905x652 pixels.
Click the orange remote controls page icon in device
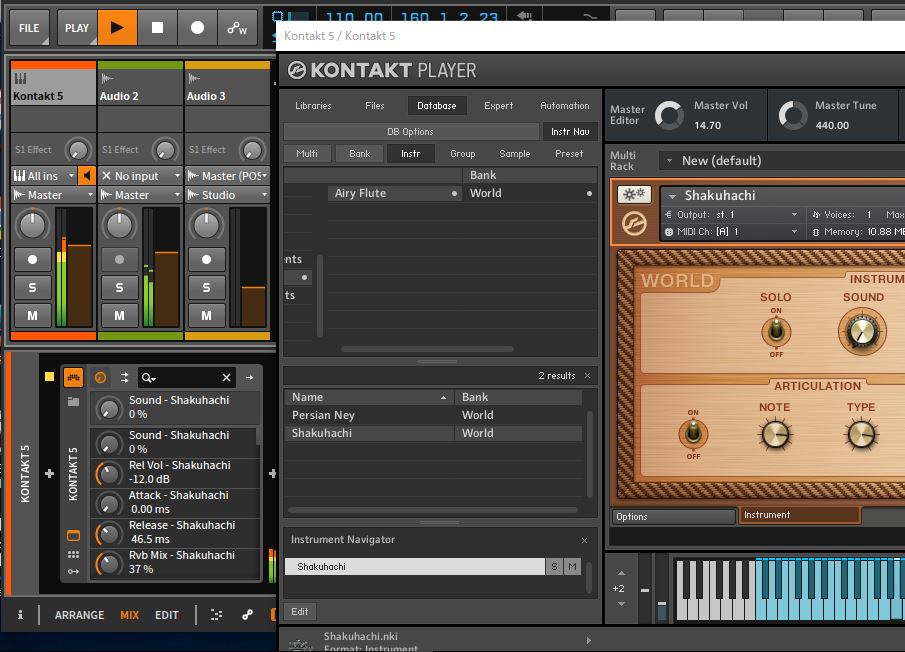(73, 377)
